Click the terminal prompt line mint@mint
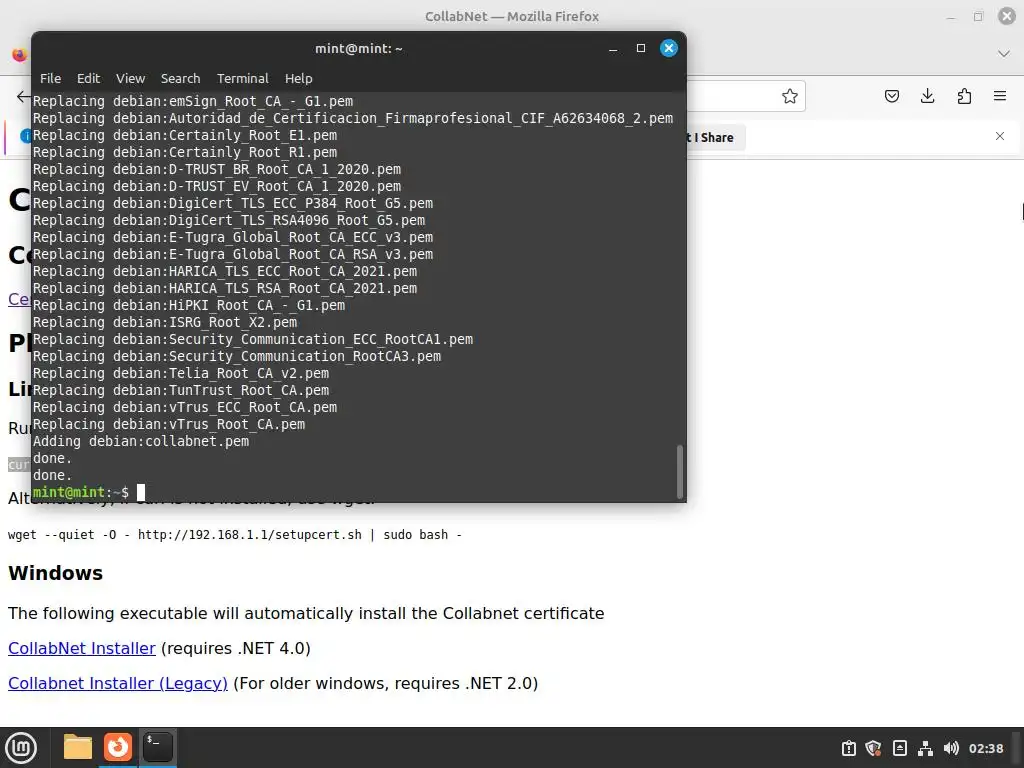 pyautogui.click(x=80, y=492)
